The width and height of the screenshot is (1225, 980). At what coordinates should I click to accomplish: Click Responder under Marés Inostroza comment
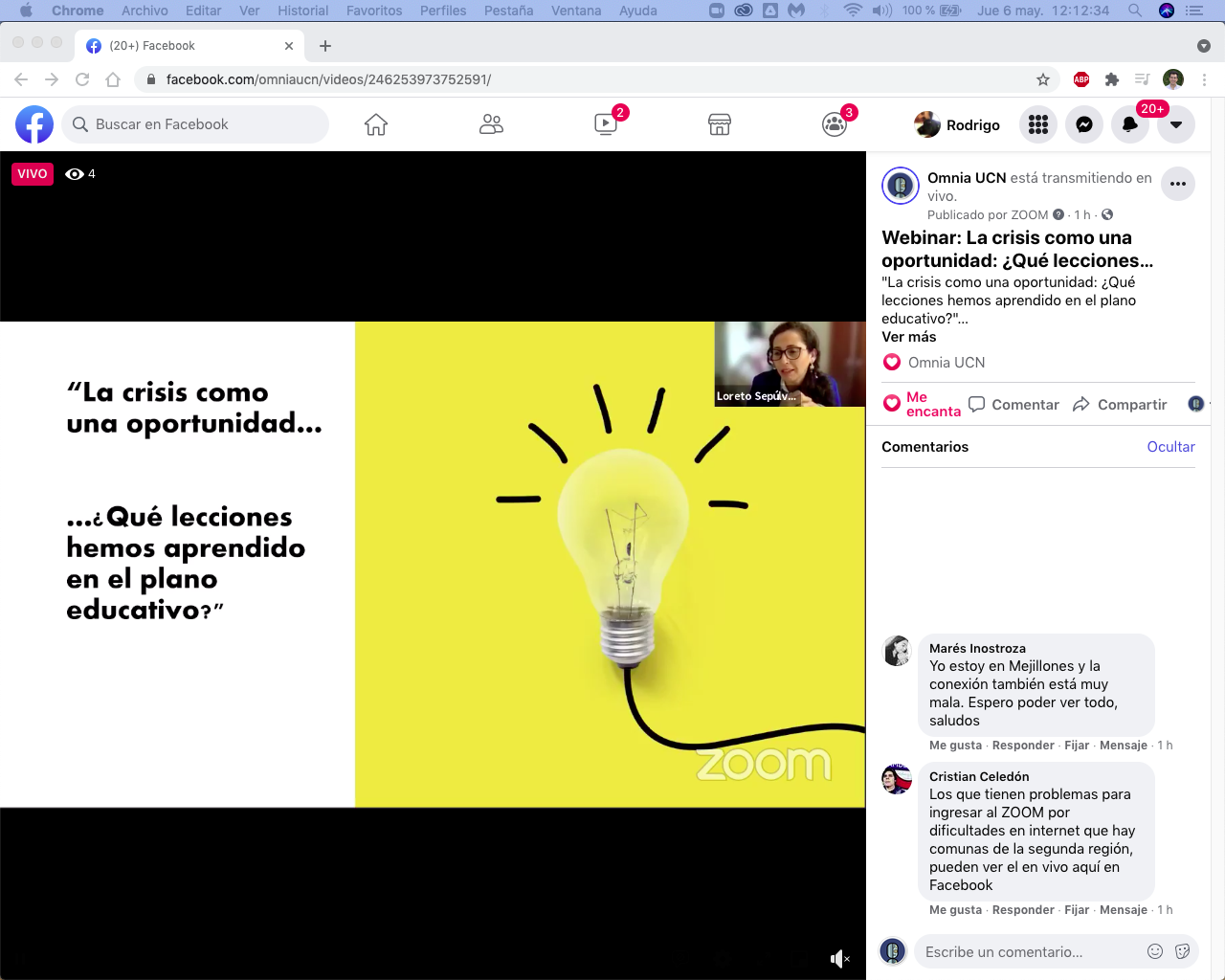[1023, 746]
